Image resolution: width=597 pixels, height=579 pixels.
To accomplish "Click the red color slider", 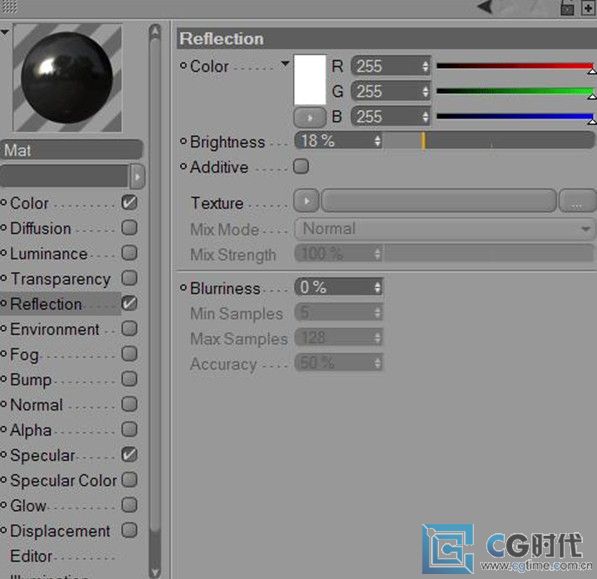I will tap(515, 66).
